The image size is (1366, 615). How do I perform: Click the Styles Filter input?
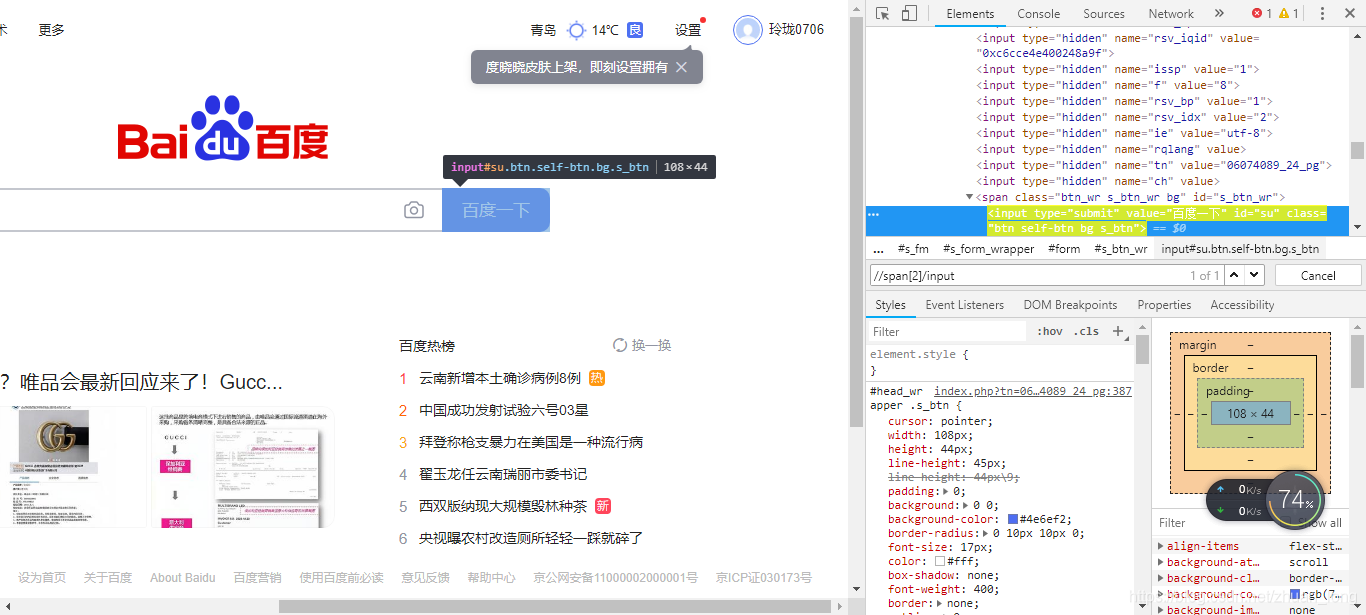pos(945,331)
